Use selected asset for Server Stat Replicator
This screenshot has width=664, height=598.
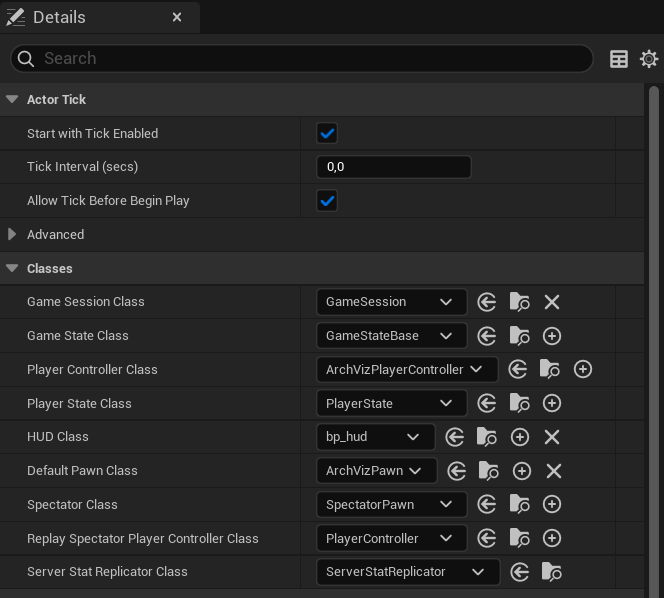(x=520, y=572)
